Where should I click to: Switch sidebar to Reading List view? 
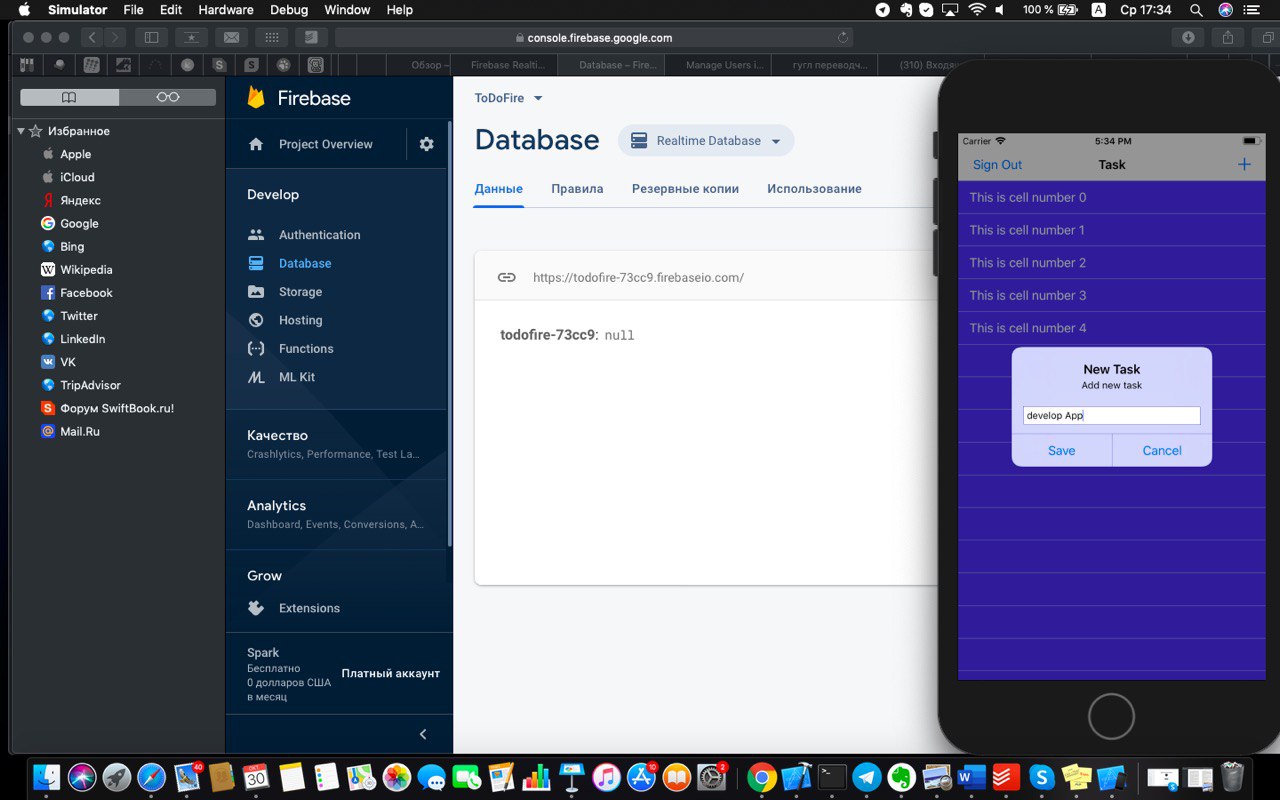coord(167,97)
